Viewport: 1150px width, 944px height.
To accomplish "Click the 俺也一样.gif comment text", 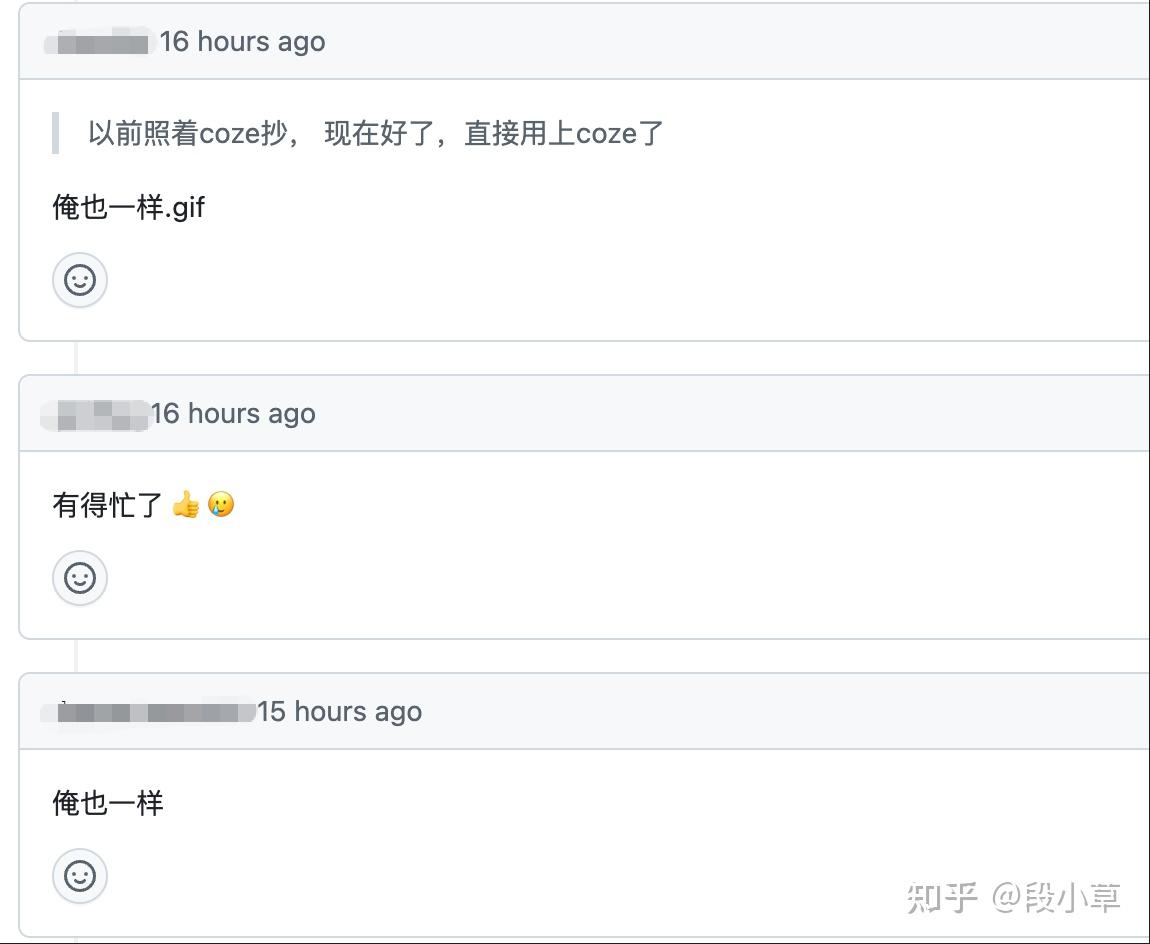I will (128, 208).
